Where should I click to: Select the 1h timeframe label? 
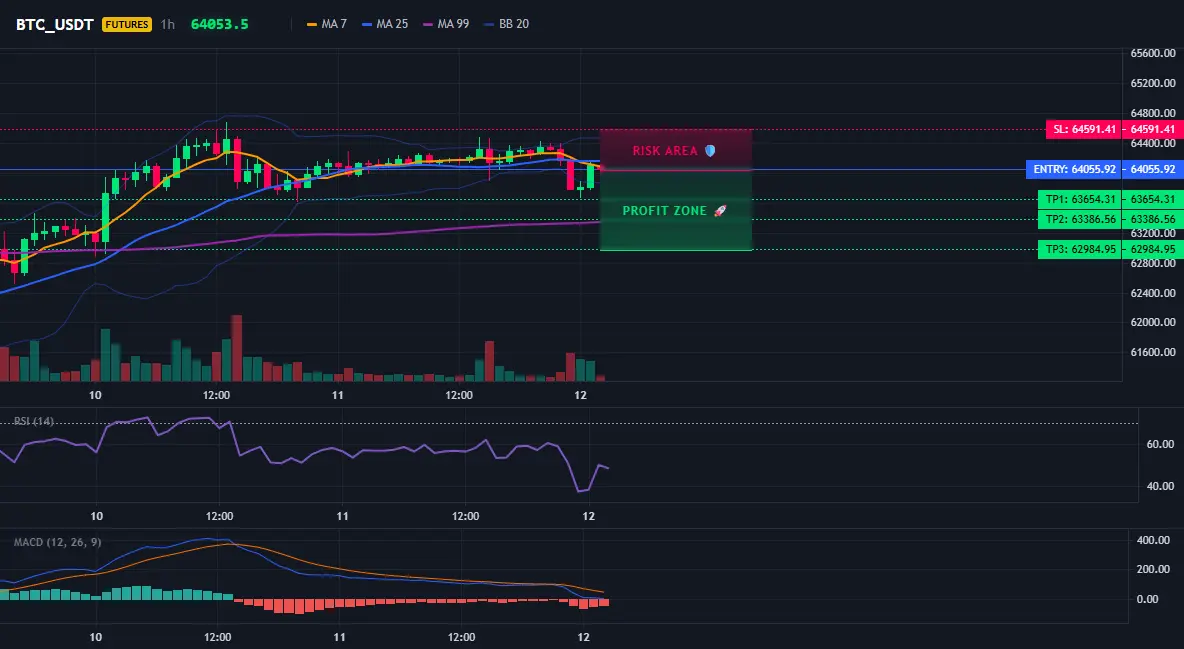pyautogui.click(x=168, y=24)
